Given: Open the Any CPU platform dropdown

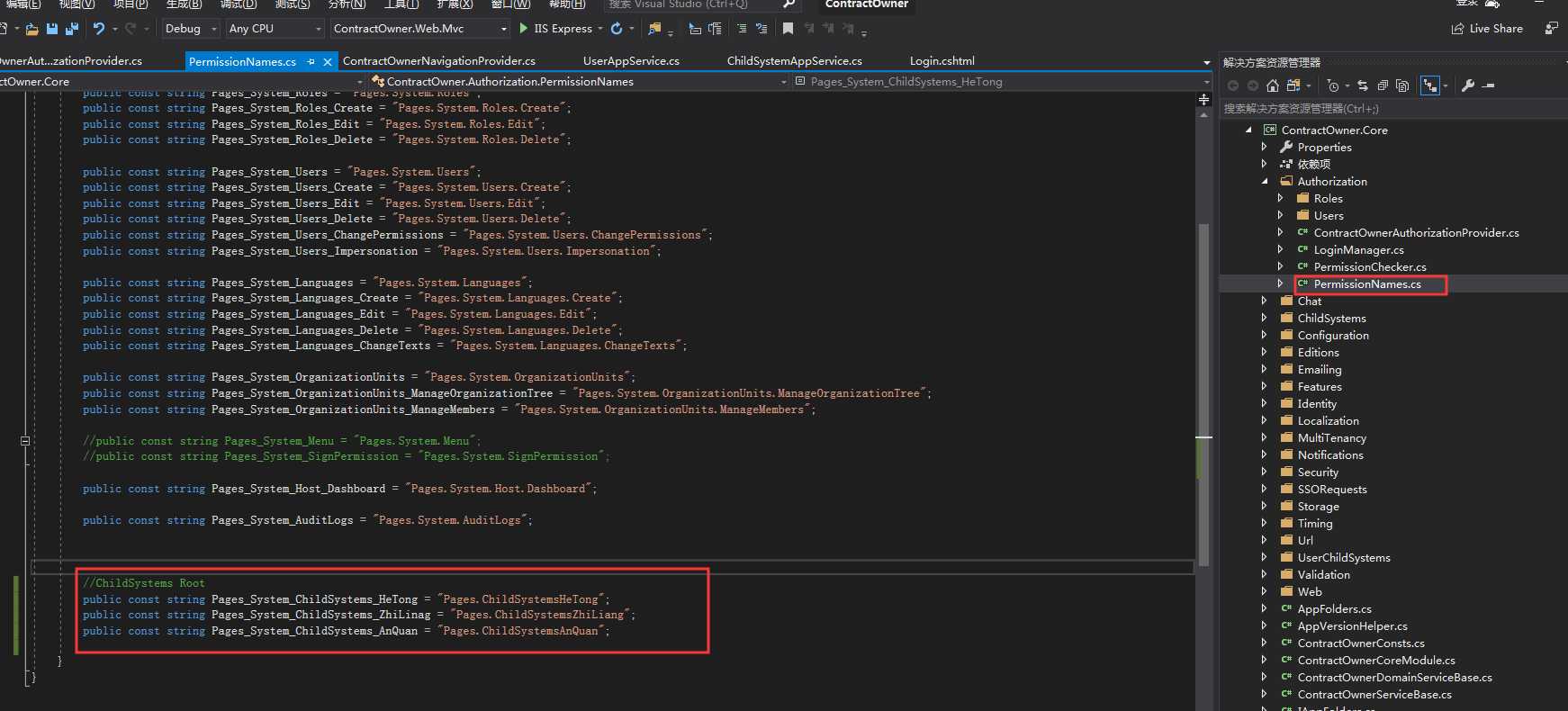Looking at the screenshot, I should 275,29.
